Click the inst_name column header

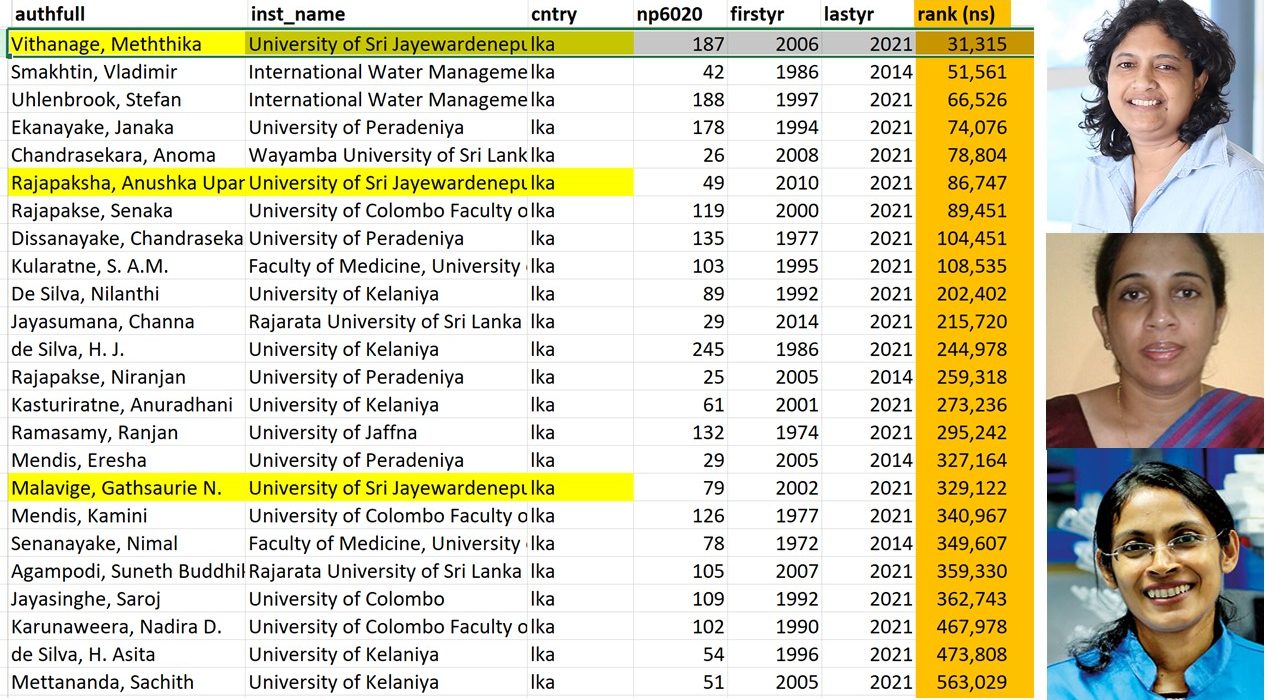386,14
